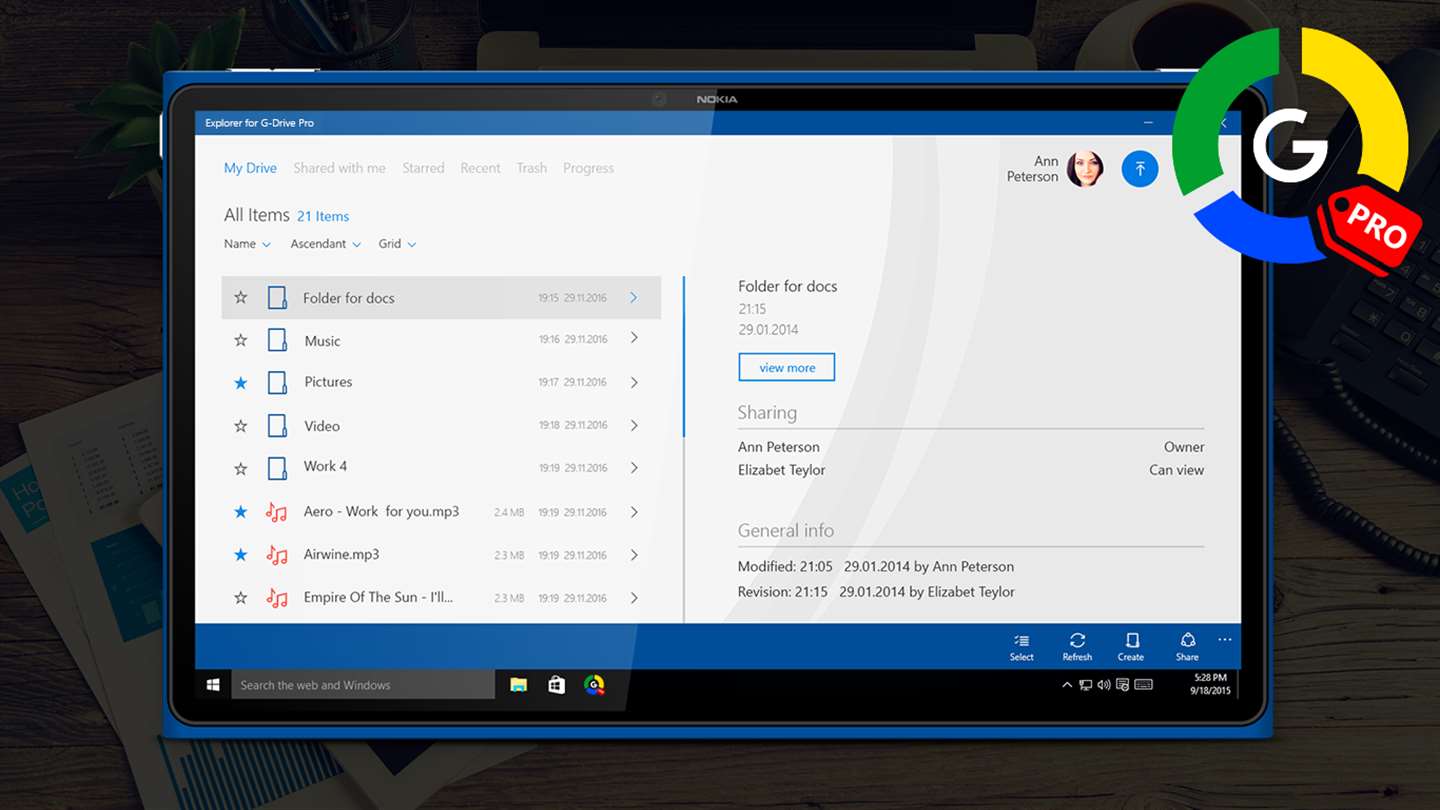The height and width of the screenshot is (810, 1440).
Task: Select the Work 4 folder name
Action: click(325, 466)
